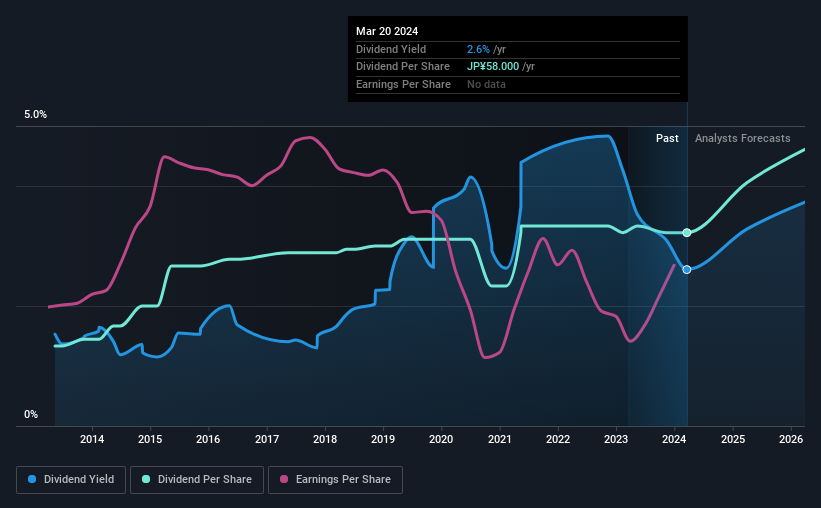
Task: Click the 2024 x-axis label
Action: pyautogui.click(x=674, y=439)
